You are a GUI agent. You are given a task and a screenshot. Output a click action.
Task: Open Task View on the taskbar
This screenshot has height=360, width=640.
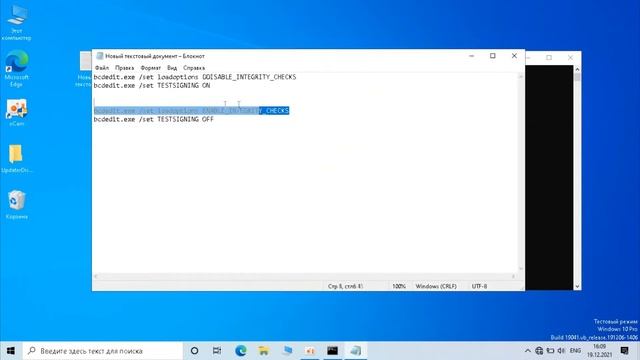217,351
